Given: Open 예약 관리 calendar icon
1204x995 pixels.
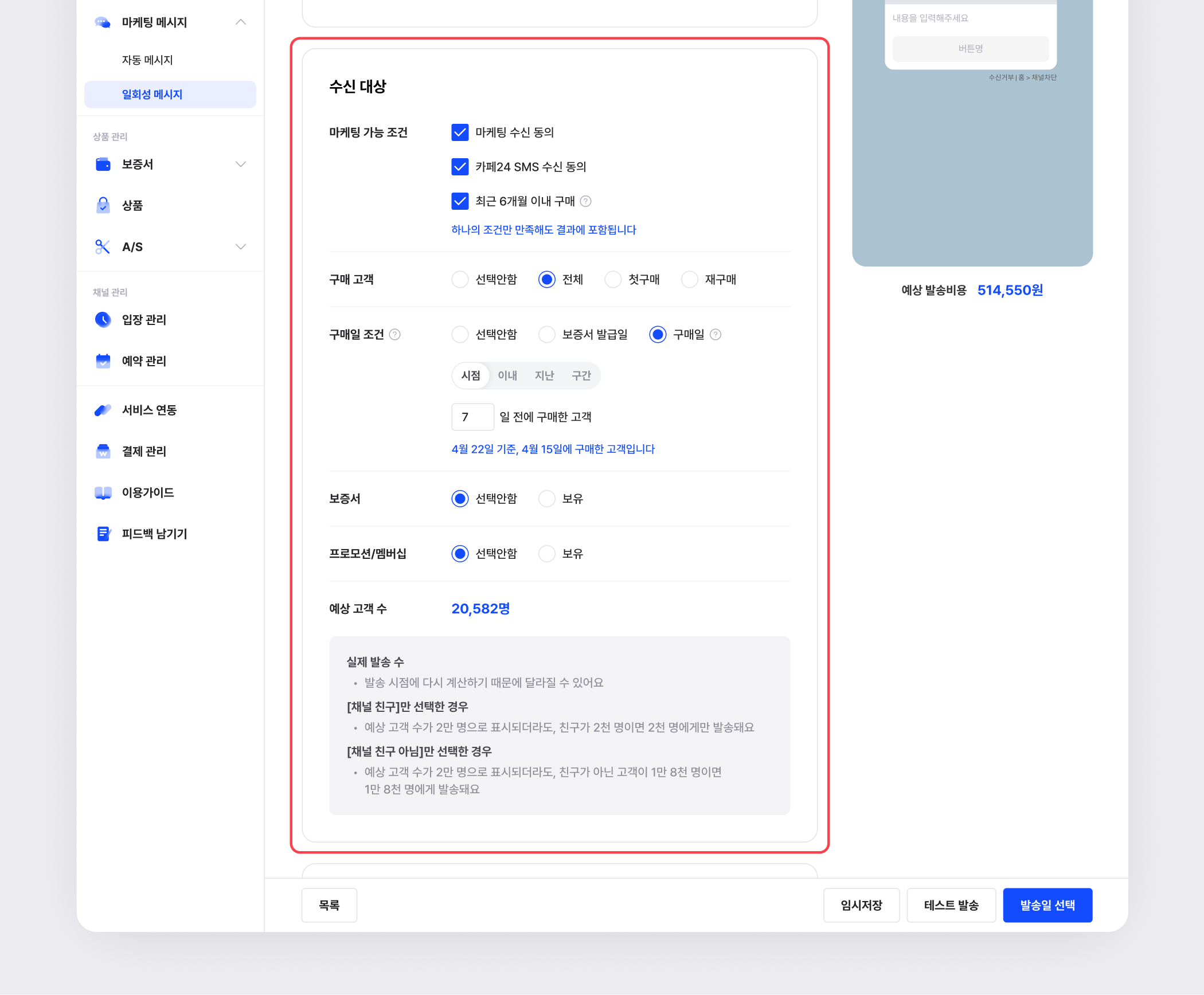Looking at the screenshot, I should 103,361.
